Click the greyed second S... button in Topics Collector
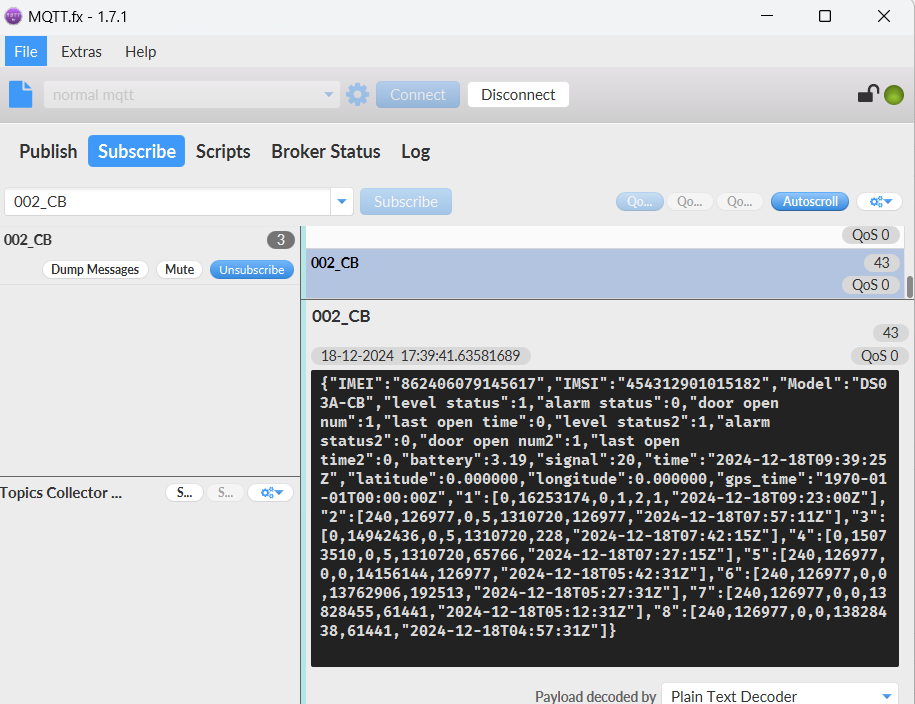The image size is (915, 704). [225, 493]
